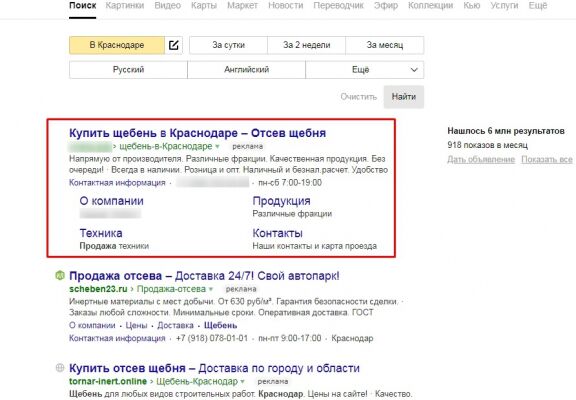Open Продажа отсева – Доставка 24/7 title
This screenshot has height=400, width=576.
click(x=204, y=276)
